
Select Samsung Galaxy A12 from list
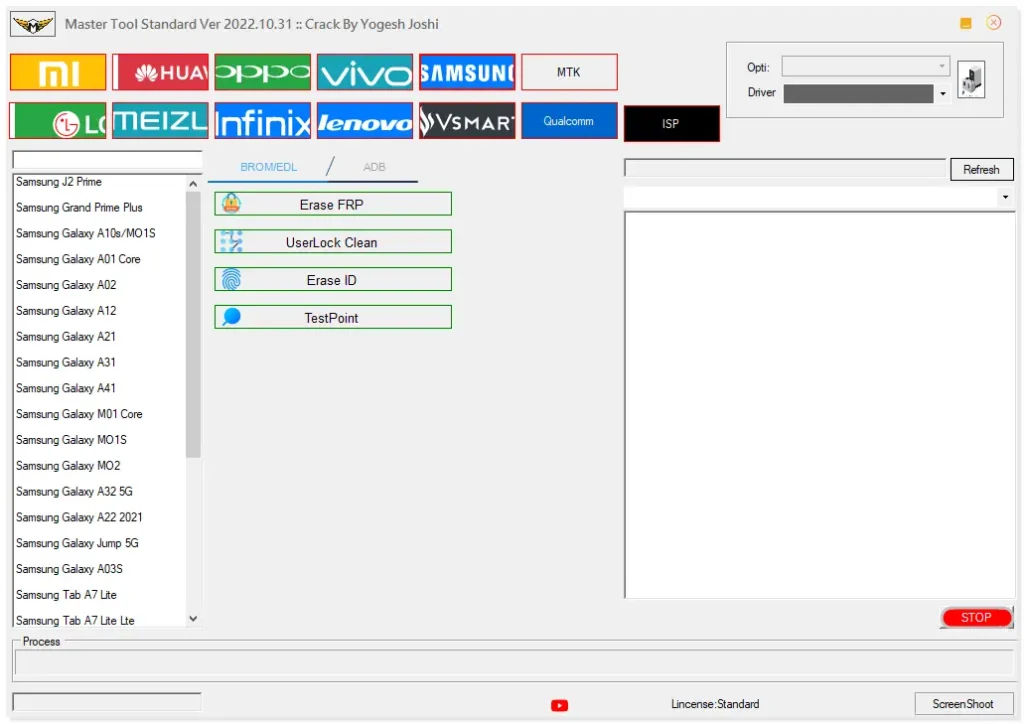tap(66, 311)
